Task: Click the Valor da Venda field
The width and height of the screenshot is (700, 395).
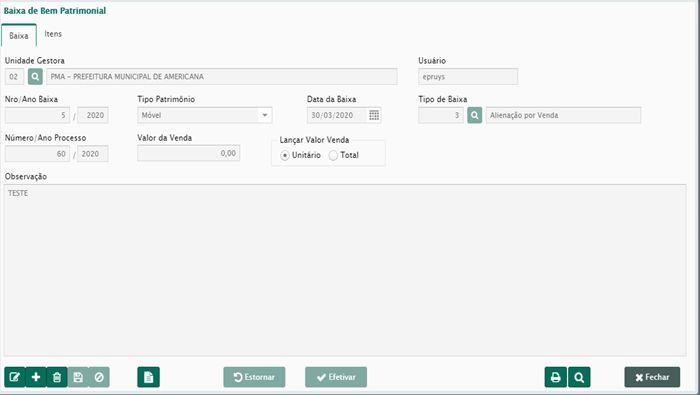Action: (189, 153)
